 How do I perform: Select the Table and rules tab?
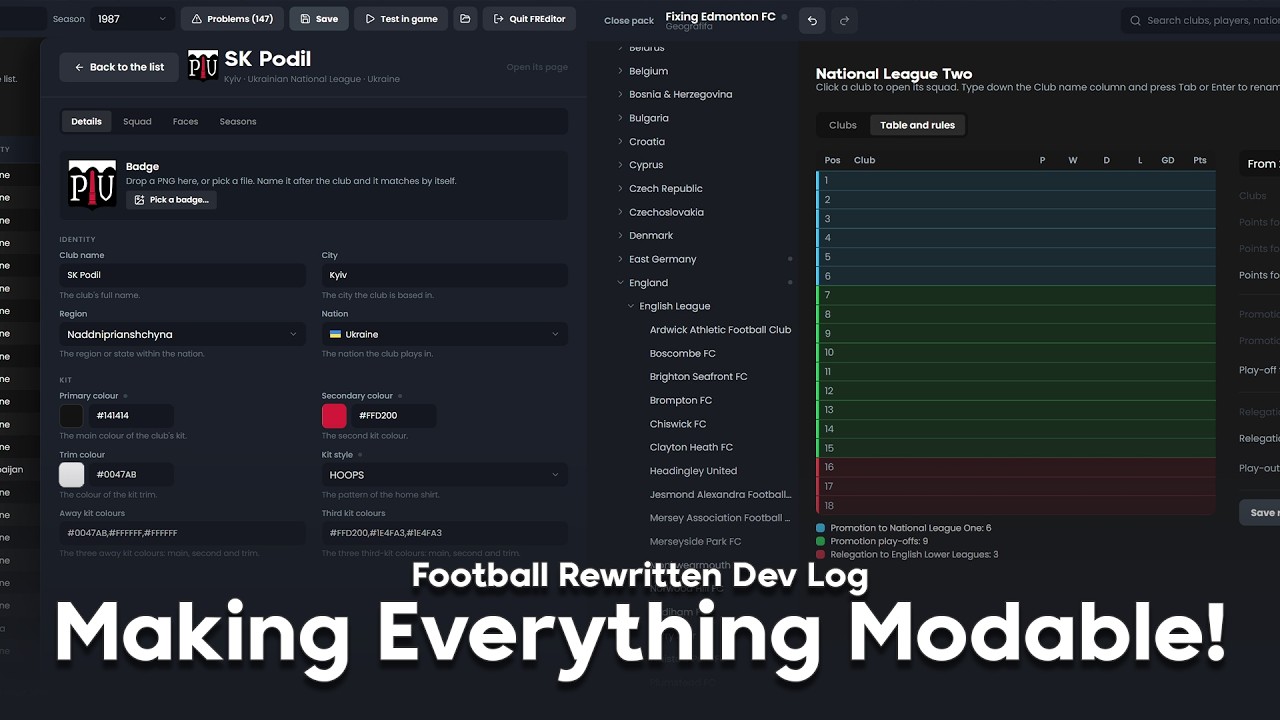pos(917,125)
